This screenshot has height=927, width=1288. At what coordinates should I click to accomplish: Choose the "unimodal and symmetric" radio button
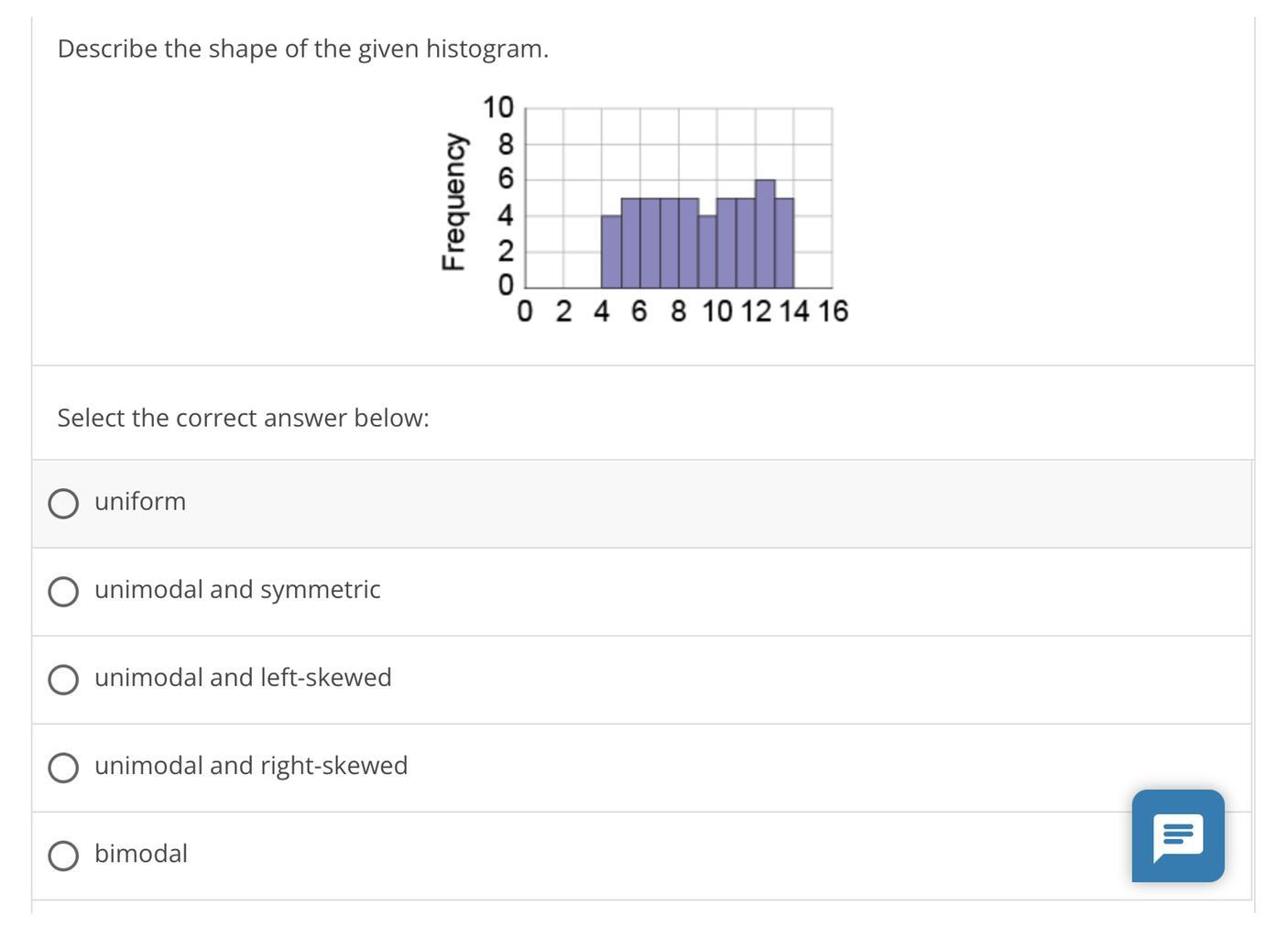(x=63, y=591)
